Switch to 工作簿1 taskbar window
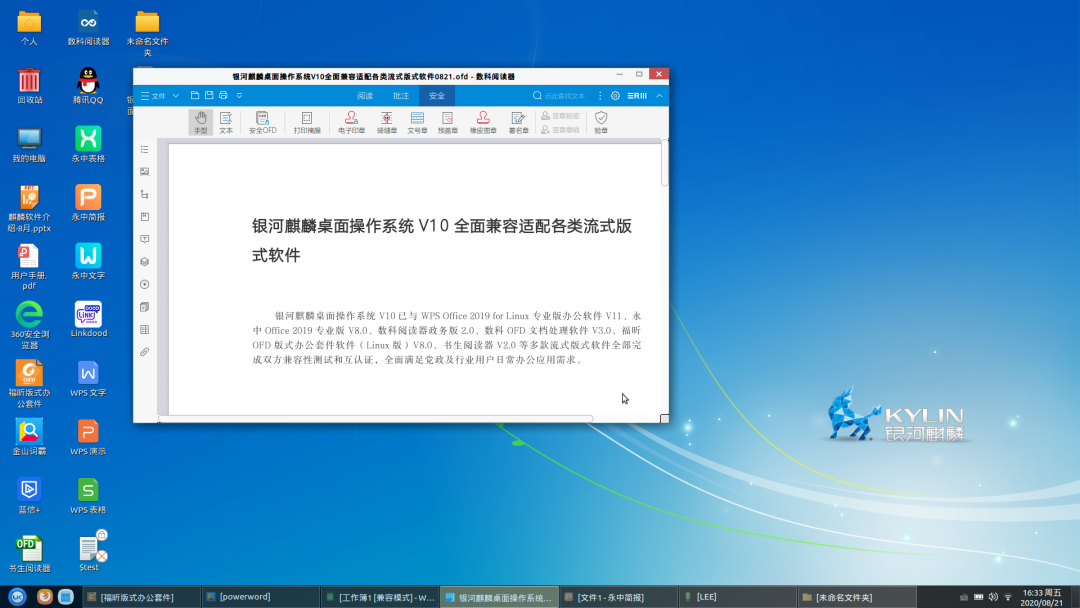Viewport: 1080px width, 608px height. point(380,597)
